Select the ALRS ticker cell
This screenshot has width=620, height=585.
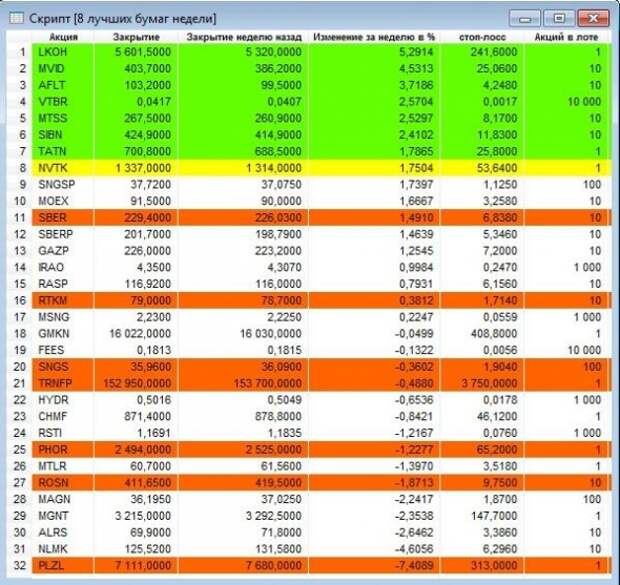pos(63,533)
